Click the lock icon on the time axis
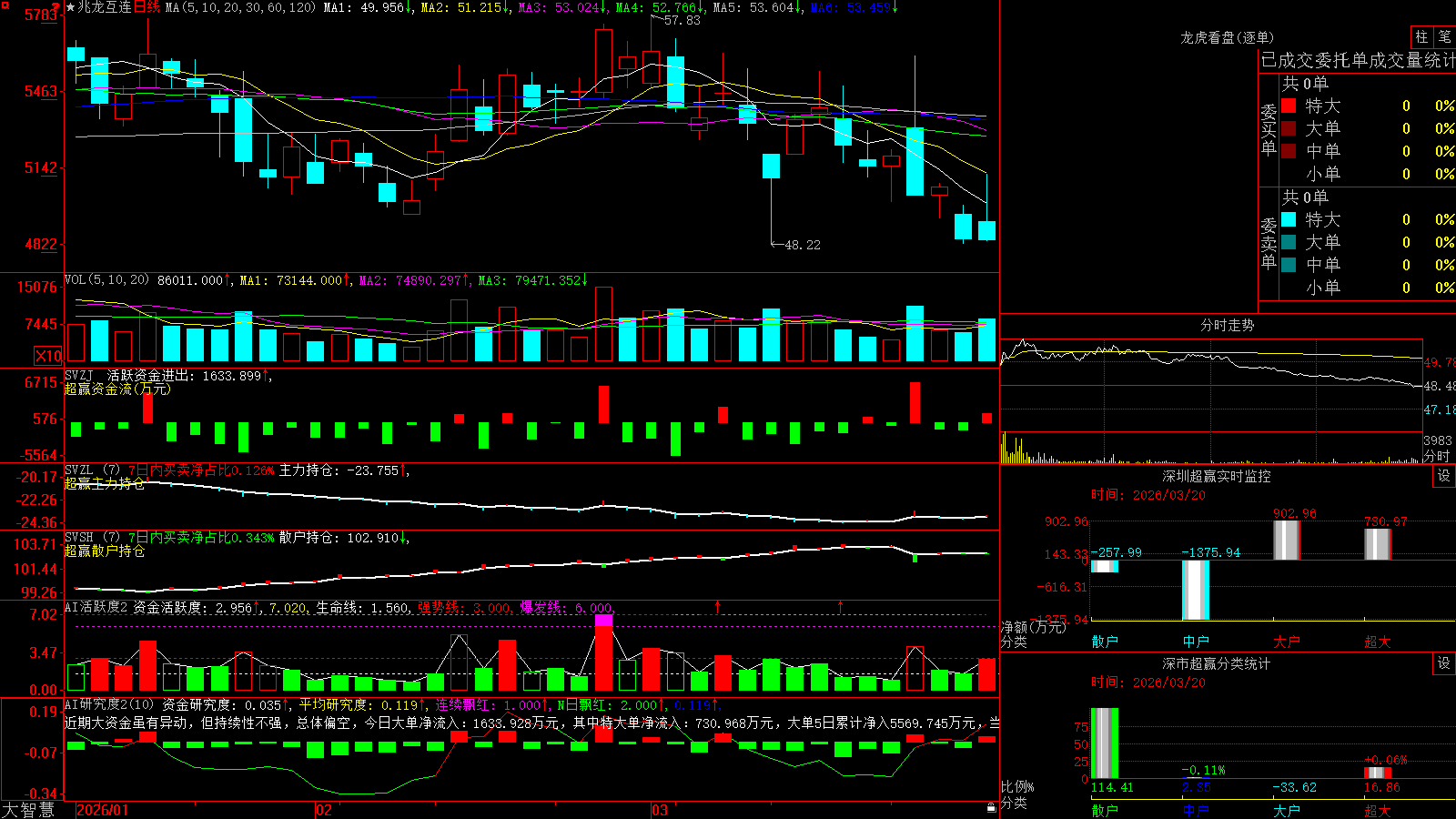The height and width of the screenshot is (819, 1456). [x=992, y=808]
